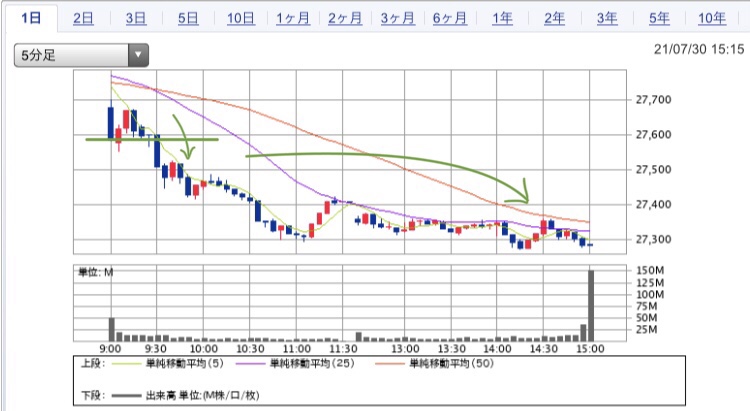Click the 27,500 price axis label
This screenshot has height=411, width=750.
653,169
